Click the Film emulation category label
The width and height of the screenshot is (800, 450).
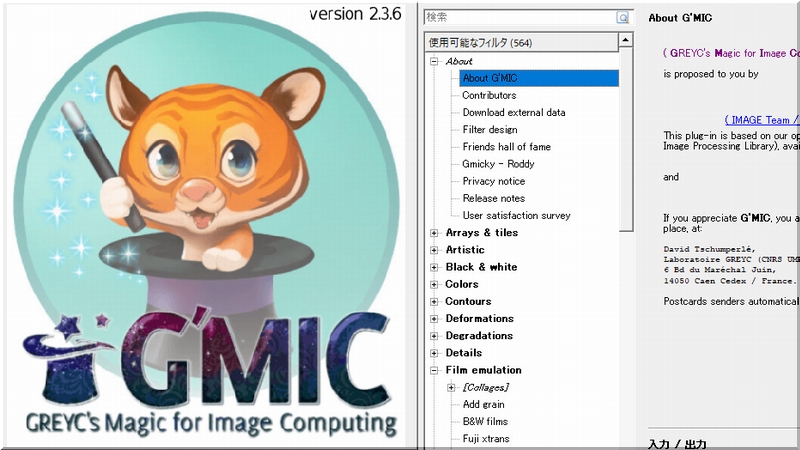484,370
